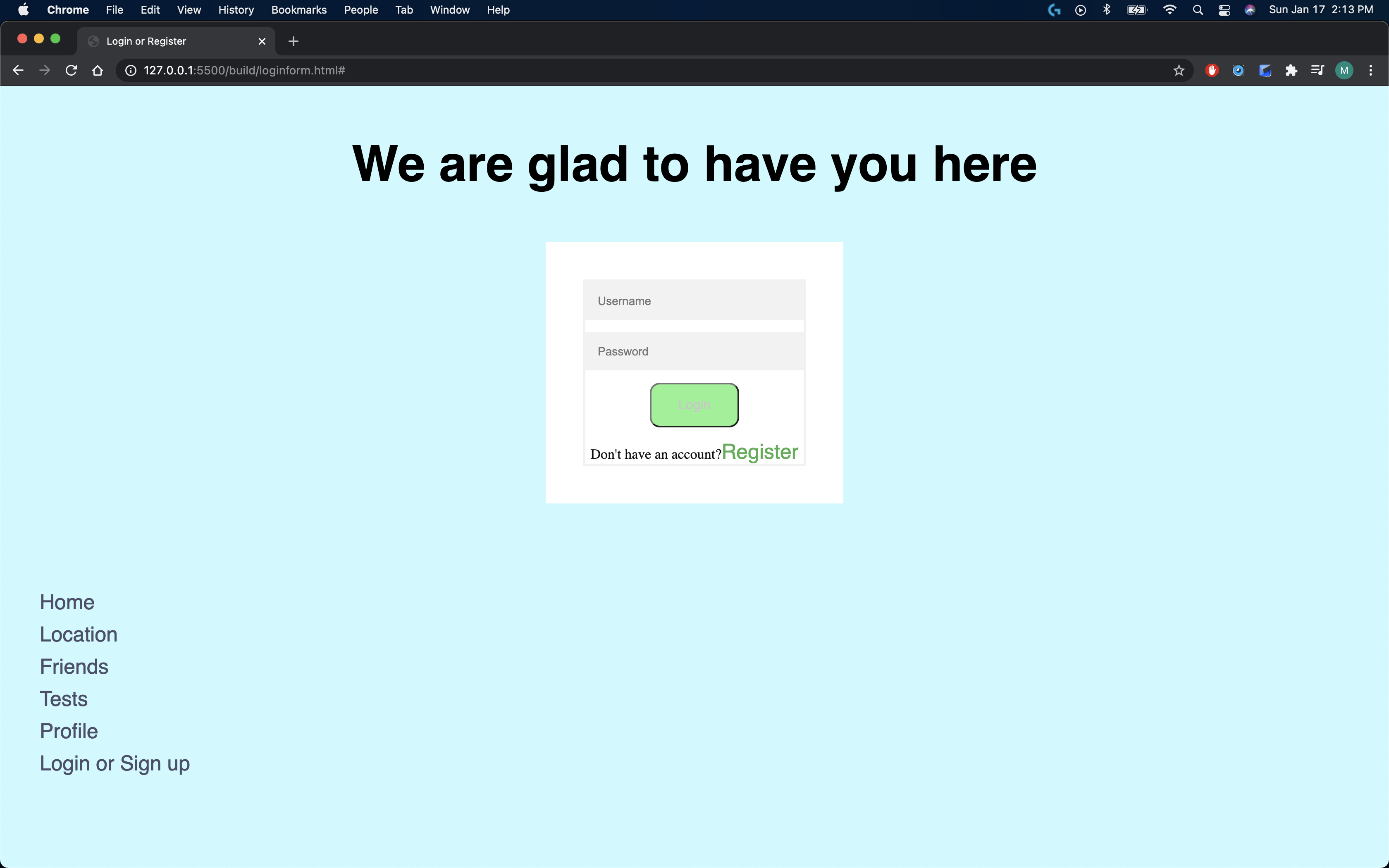Open the History menu
Viewport: 1389px width, 868px height.
(236, 10)
